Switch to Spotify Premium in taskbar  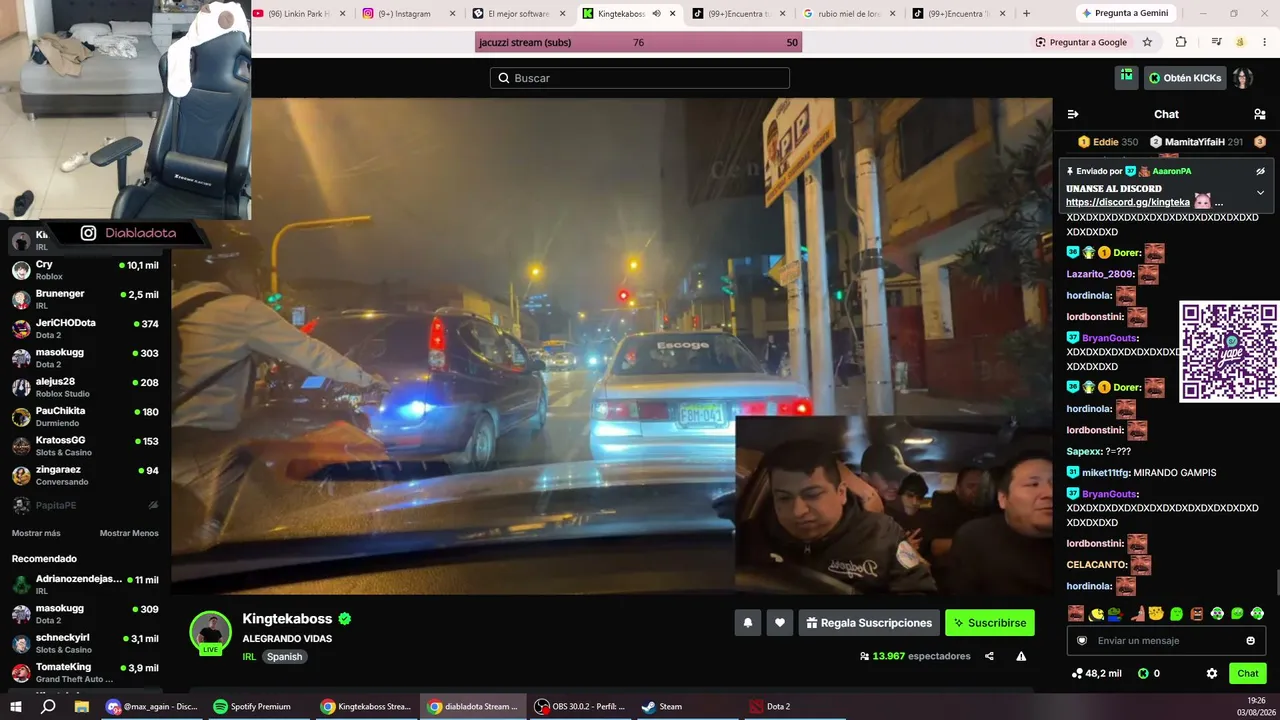[x=257, y=706]
